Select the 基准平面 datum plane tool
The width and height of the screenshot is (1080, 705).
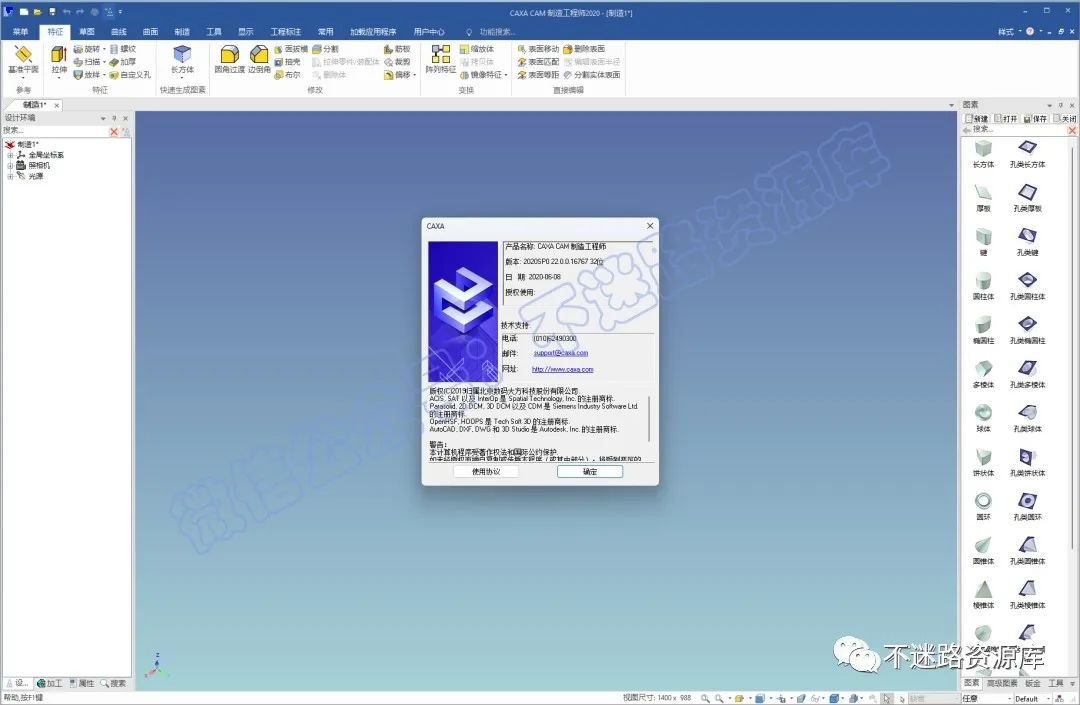[23, 60]
